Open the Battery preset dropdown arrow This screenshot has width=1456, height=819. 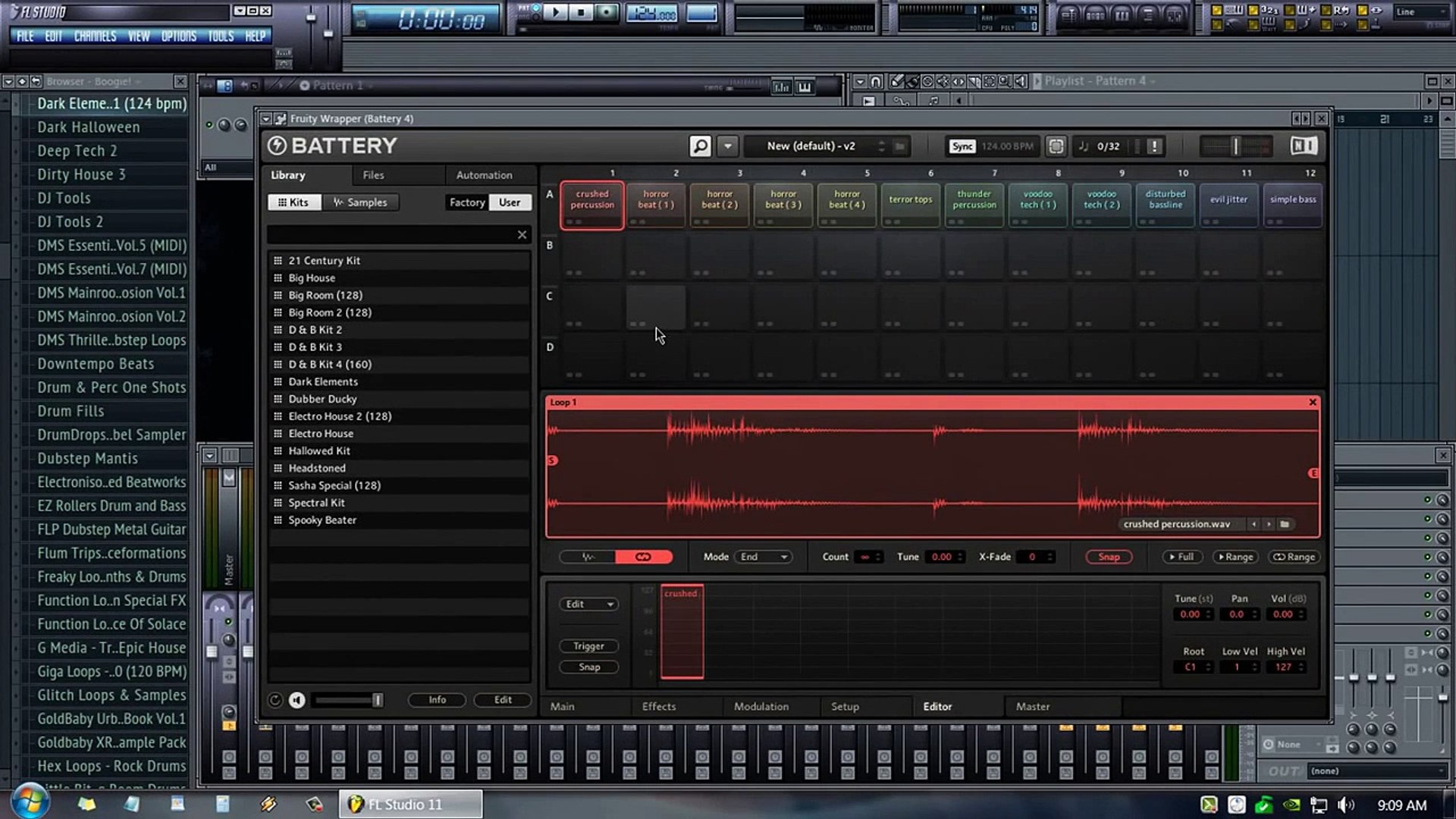[x=727, y=146]
